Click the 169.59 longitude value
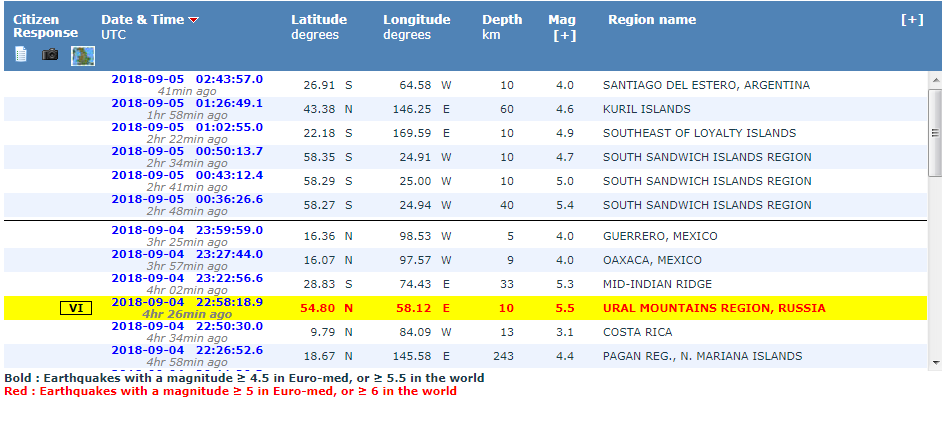942x445 pixels. 412,133
